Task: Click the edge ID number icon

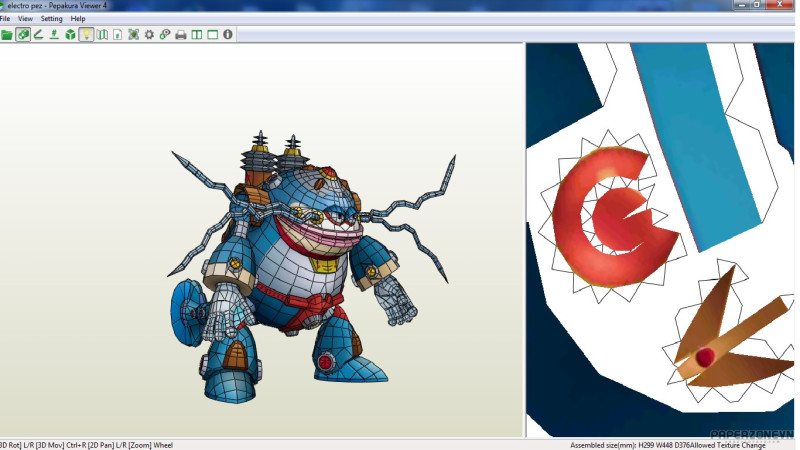Action: click(x=54, y=35)
